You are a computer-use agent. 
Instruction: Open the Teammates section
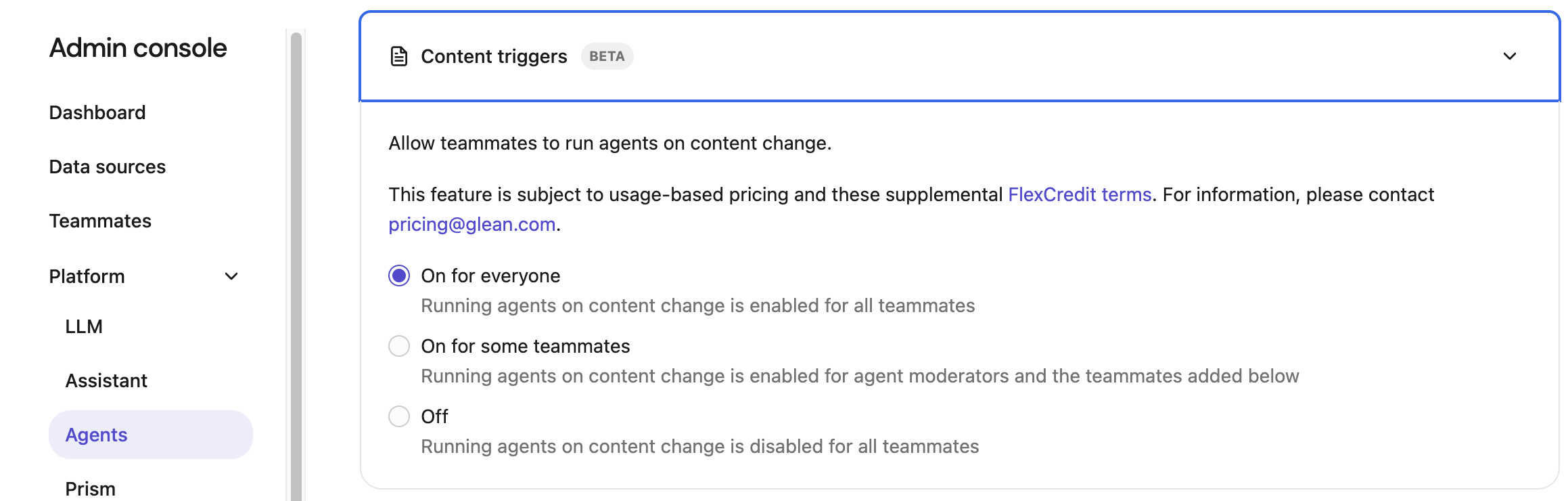coord(100,221)
